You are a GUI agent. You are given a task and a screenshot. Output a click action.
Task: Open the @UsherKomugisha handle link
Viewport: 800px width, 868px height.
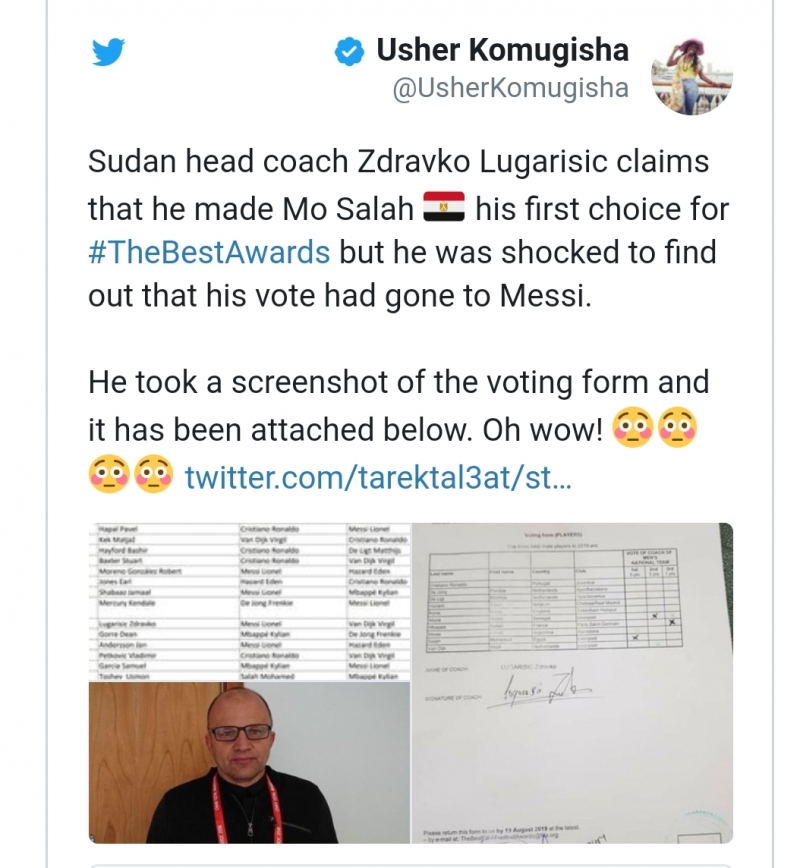[x=510, y=88]
